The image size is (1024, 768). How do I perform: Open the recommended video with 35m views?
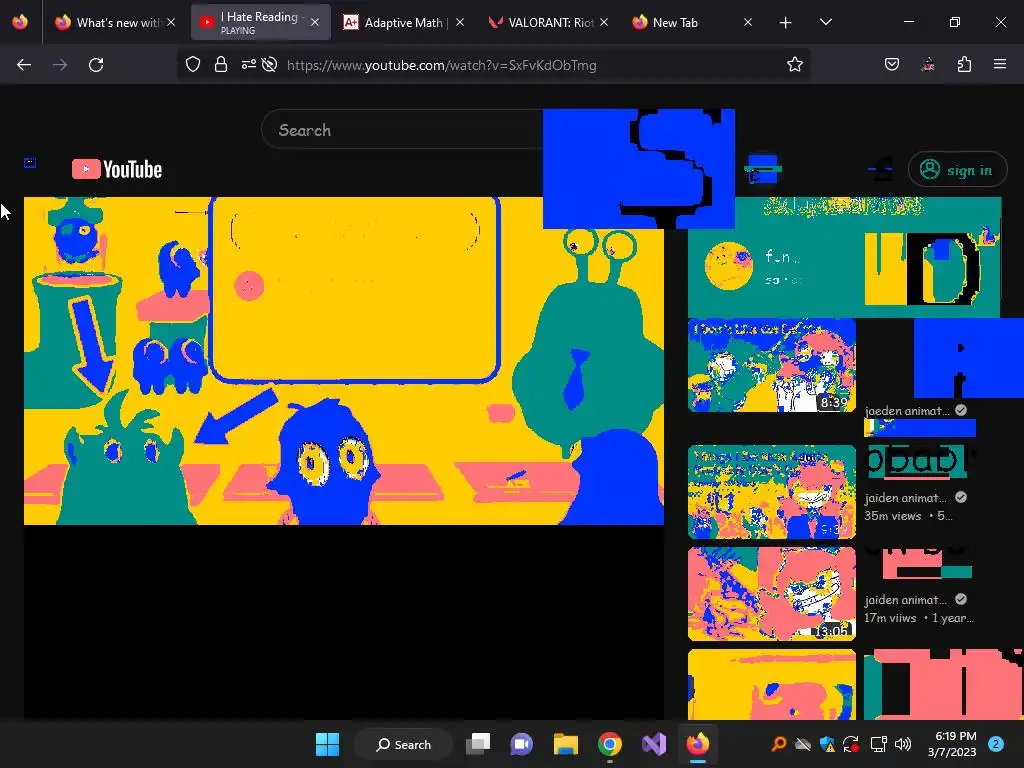[772, 492]
